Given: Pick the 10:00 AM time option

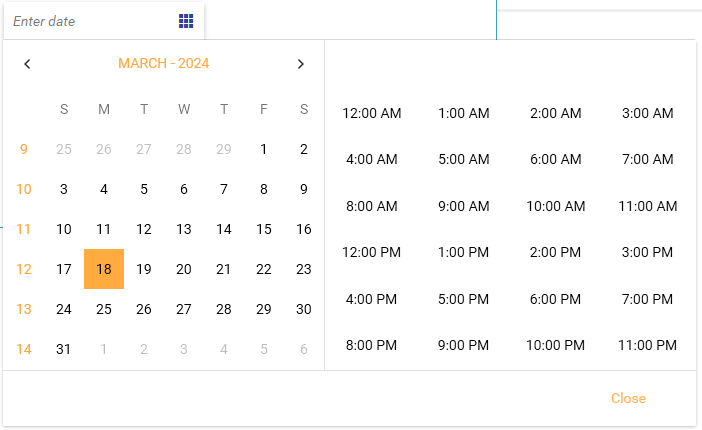Looking at the screenshot, I should click(556, 206).
